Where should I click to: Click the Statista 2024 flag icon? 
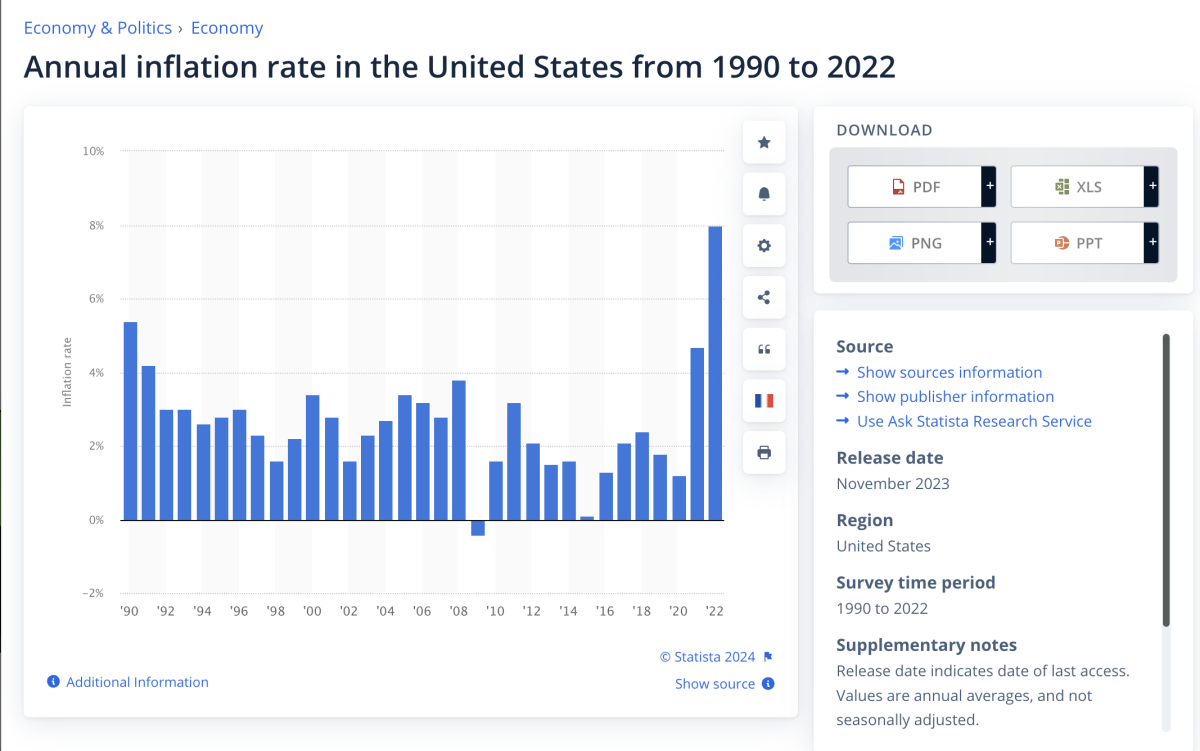pyautogui.click(x=768, y=657)
